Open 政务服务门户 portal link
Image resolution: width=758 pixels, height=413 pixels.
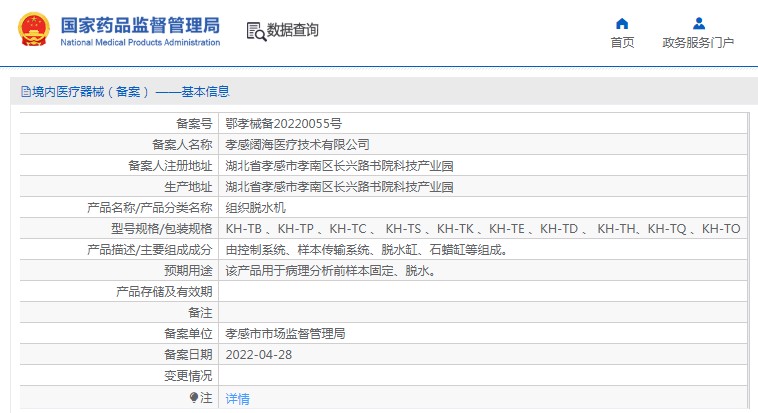tap(698, 43)
